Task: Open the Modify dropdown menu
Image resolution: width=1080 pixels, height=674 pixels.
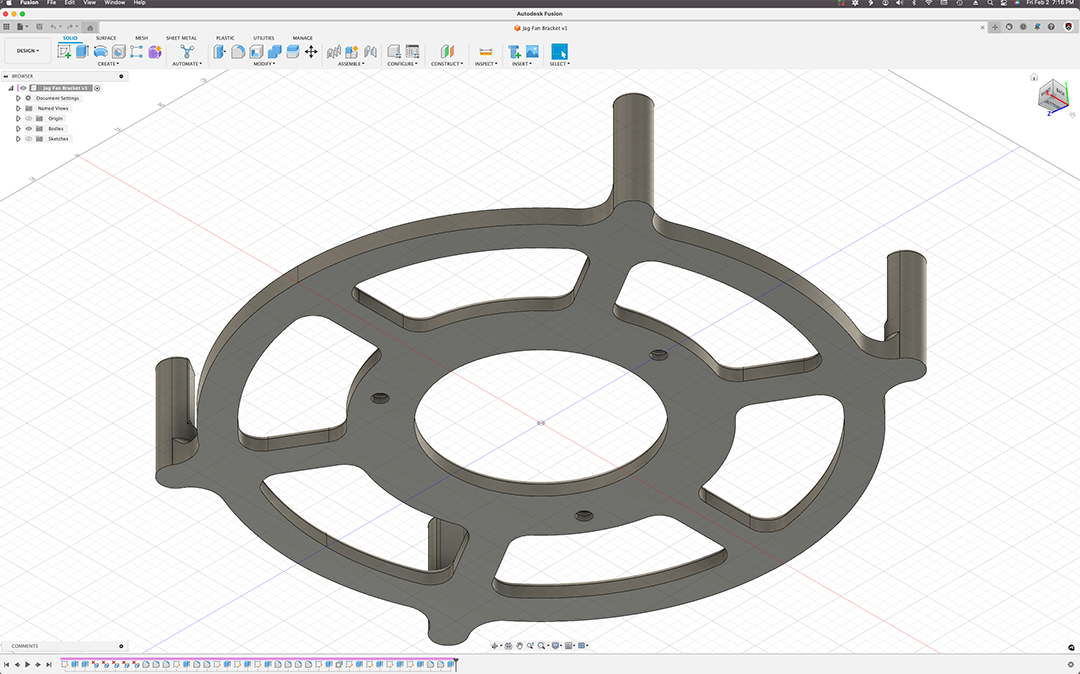Action: coord(264,64)
